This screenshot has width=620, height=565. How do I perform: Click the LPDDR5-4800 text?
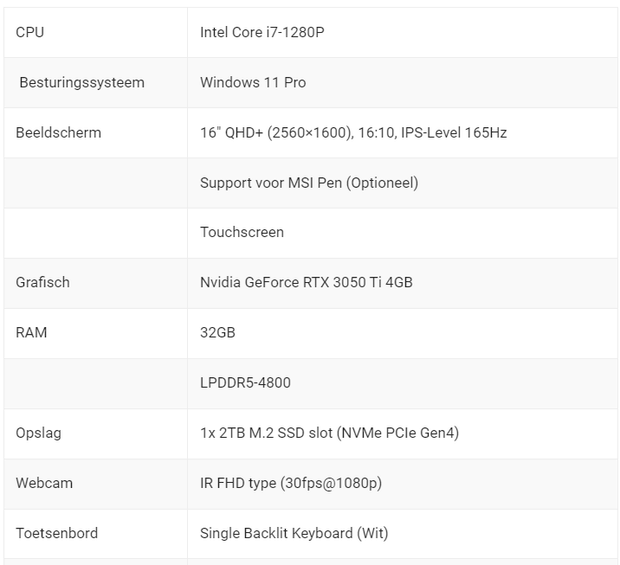[x=245, y=383]
